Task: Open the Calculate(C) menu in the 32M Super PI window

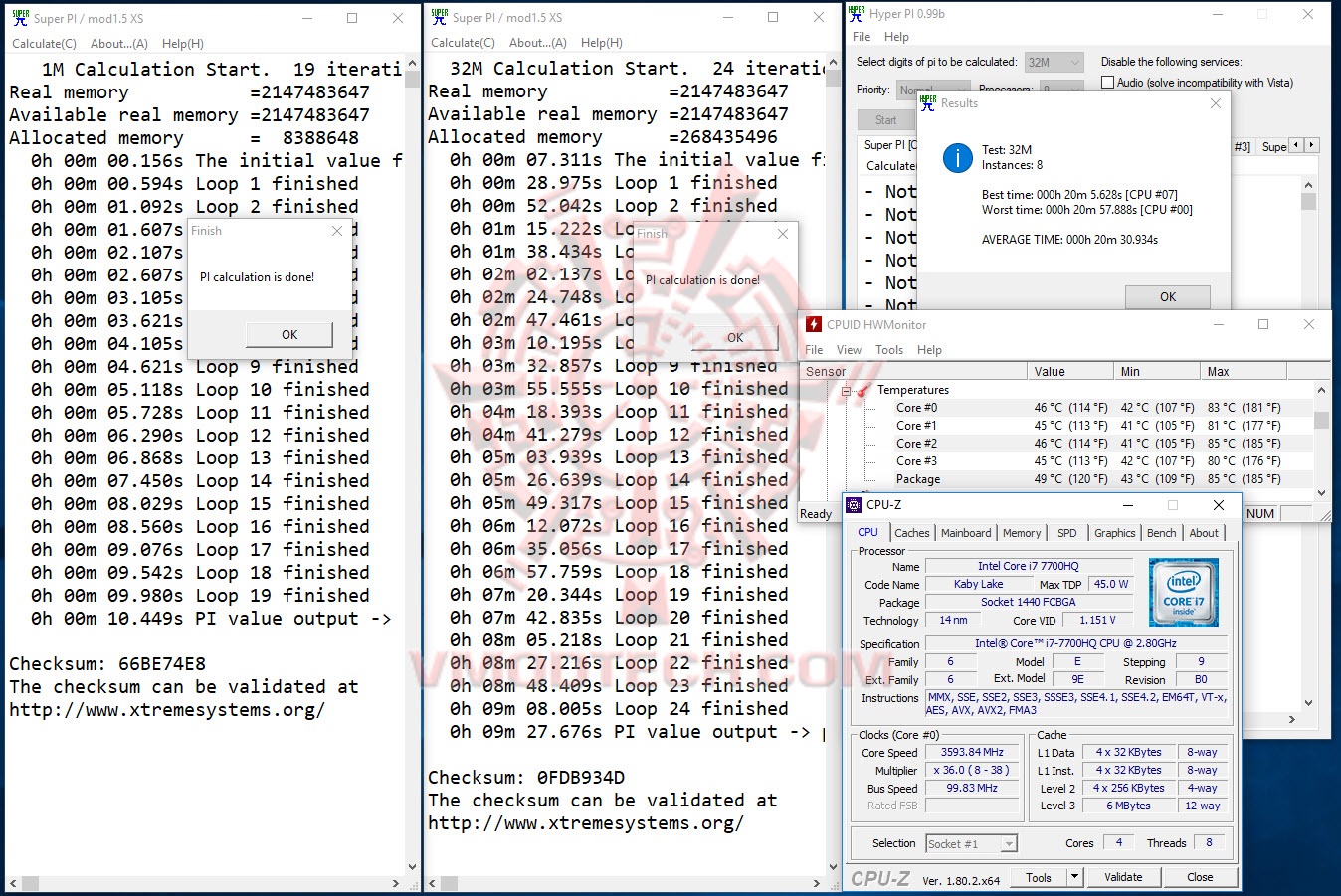Action: coord(463,43)
